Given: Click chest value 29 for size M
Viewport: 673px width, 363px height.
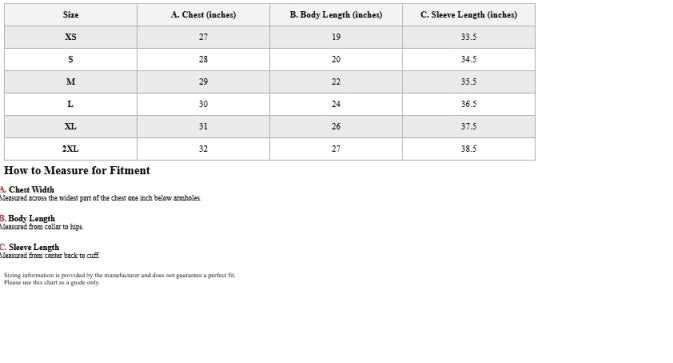Looking at the screenshot, I should 203,82.
